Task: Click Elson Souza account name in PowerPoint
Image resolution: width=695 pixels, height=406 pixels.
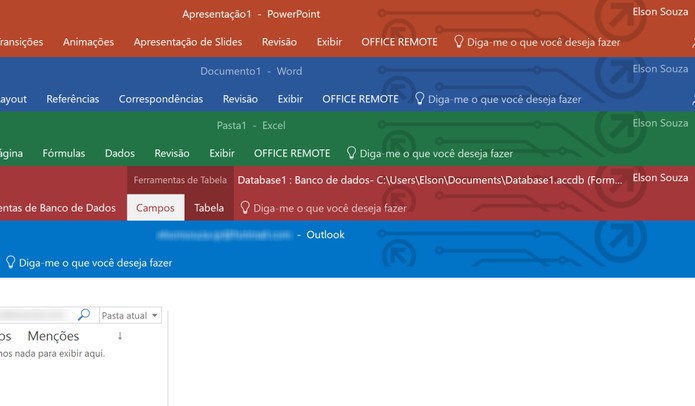Action: (x=660, y=12)
